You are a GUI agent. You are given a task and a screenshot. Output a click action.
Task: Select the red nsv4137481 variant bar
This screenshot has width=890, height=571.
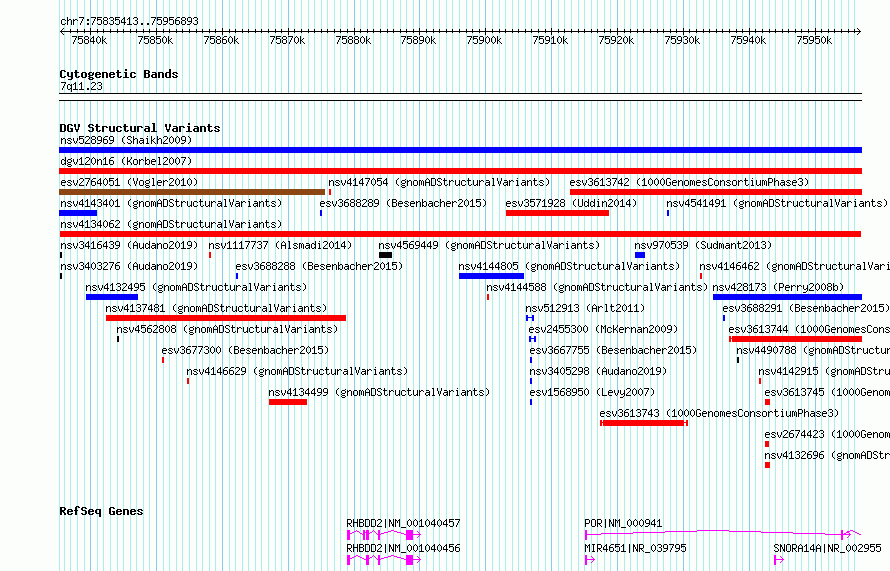click(x=226, y=318)
